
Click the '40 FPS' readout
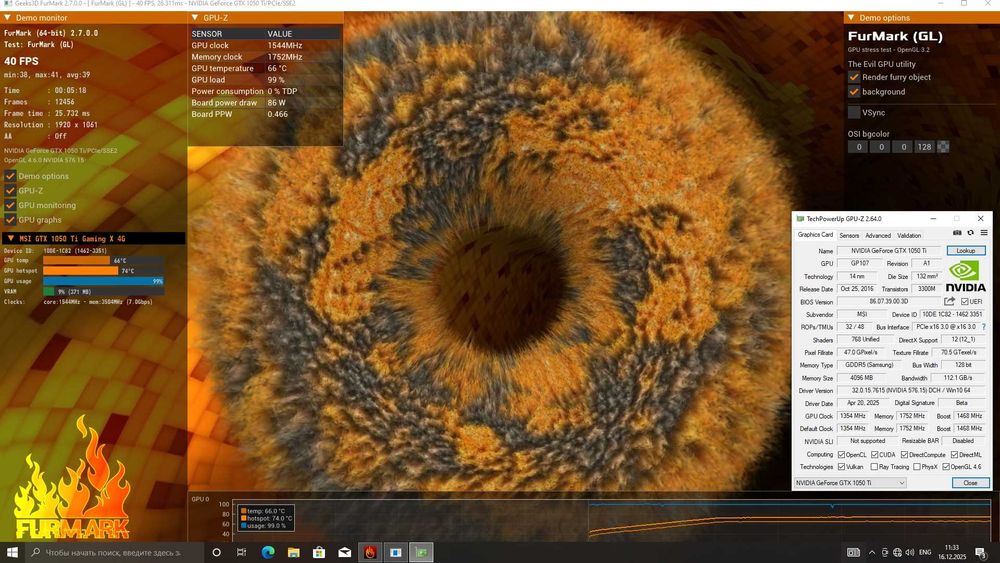(x=21, y=61)
